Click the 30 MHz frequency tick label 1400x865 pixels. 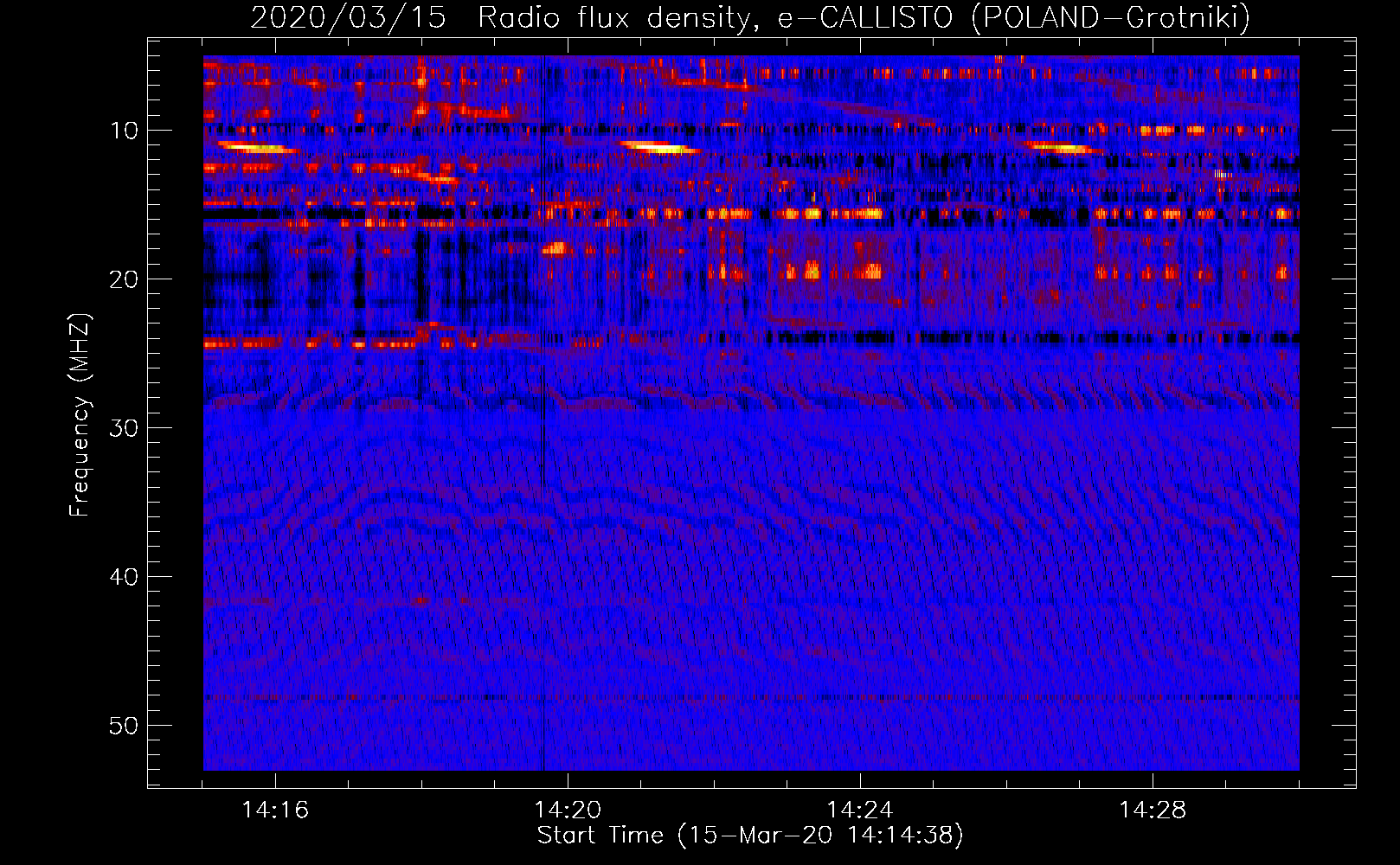[124, 428]
